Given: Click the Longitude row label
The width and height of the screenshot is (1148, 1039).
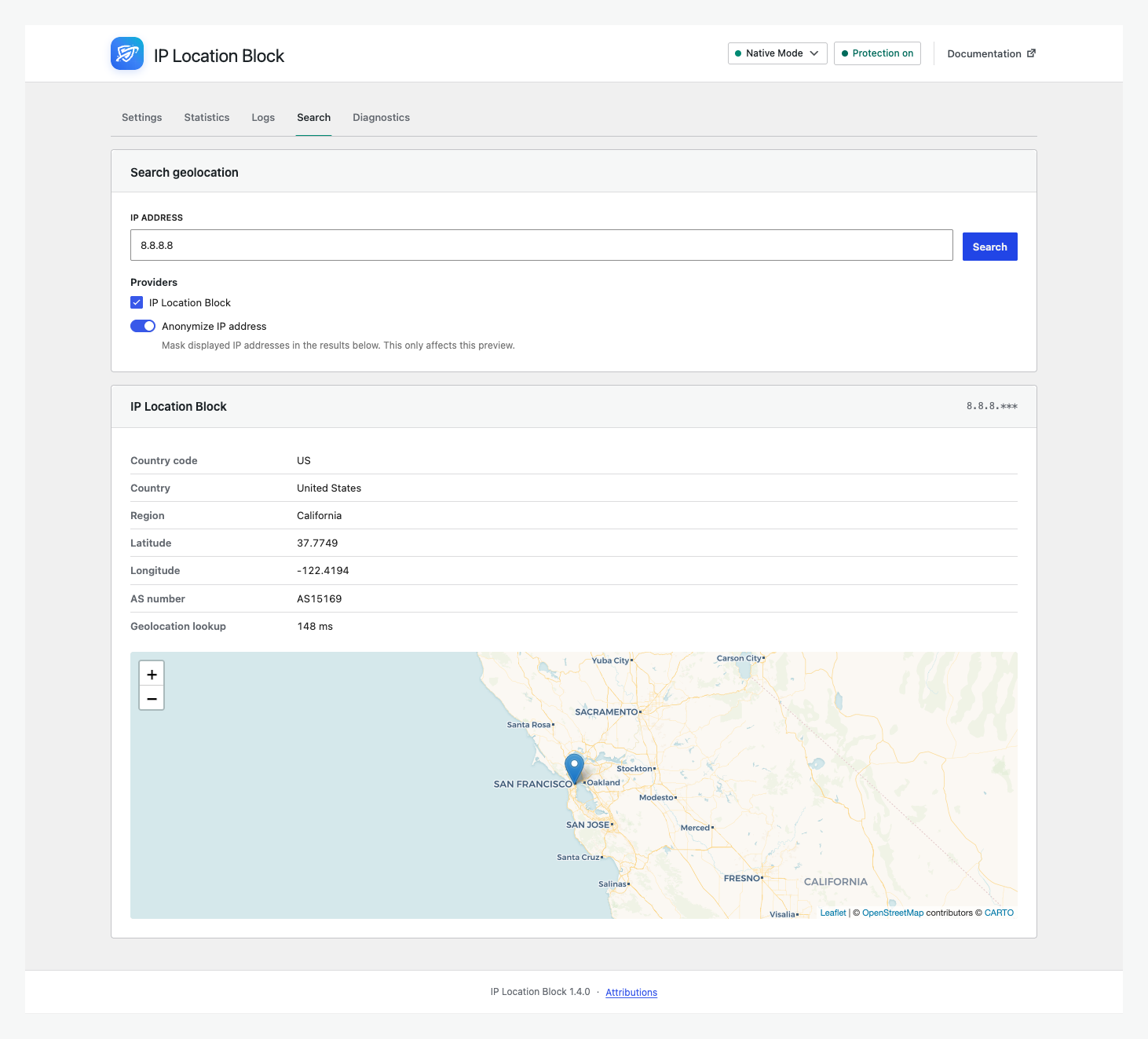Looking at the screenshot, I should pos(155,570).
